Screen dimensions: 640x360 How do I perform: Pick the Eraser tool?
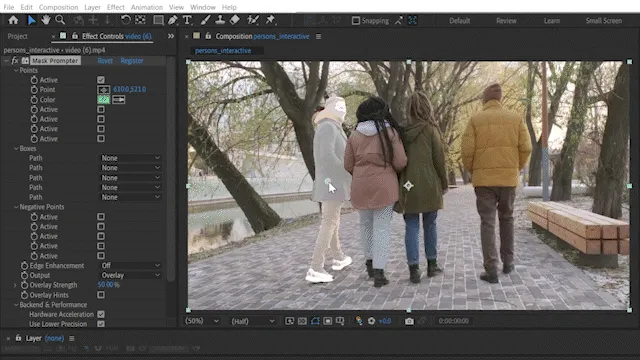click(235, 20)
